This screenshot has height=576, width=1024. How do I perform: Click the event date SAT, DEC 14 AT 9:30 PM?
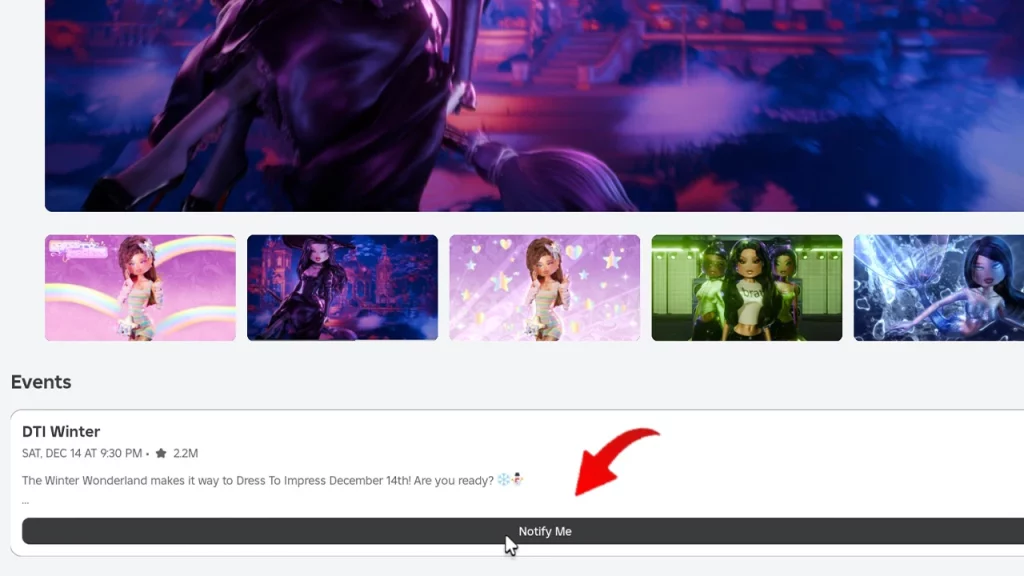click(82, 453)
